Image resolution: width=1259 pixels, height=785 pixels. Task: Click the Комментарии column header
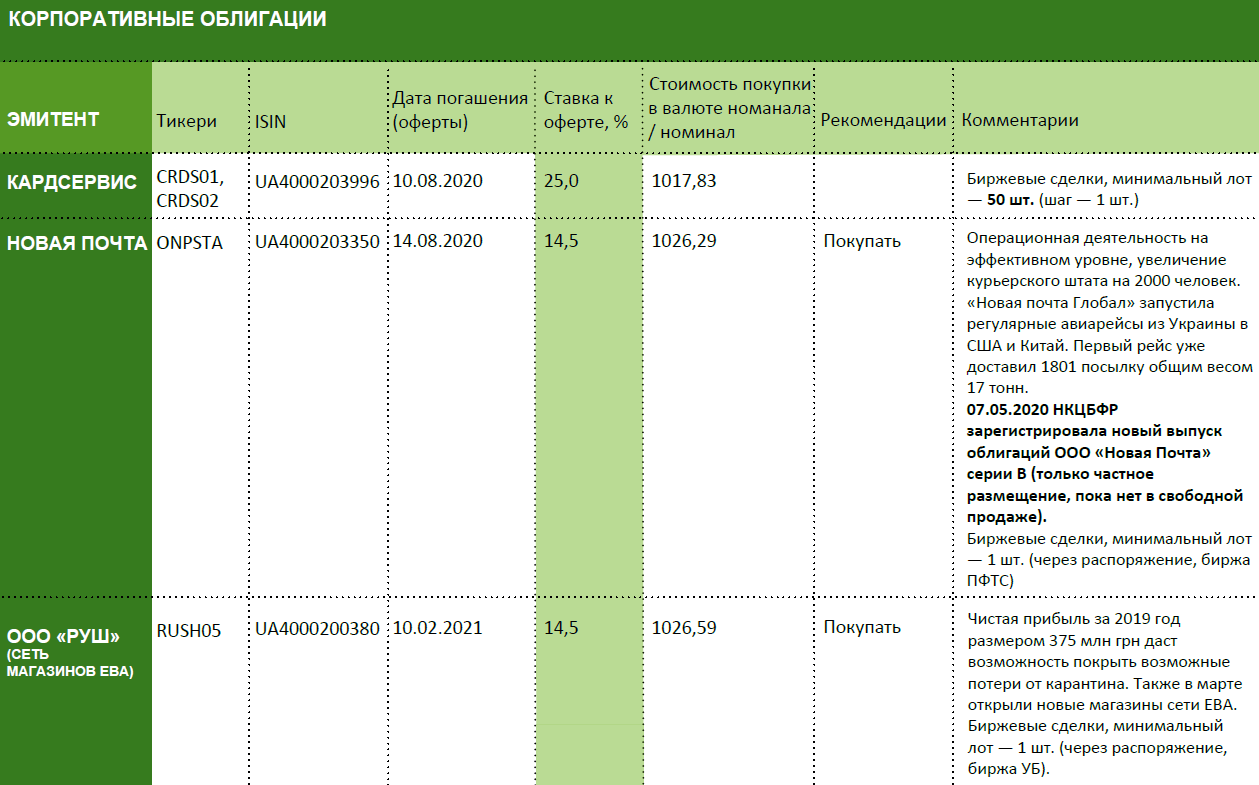(x=1020, y=121)
